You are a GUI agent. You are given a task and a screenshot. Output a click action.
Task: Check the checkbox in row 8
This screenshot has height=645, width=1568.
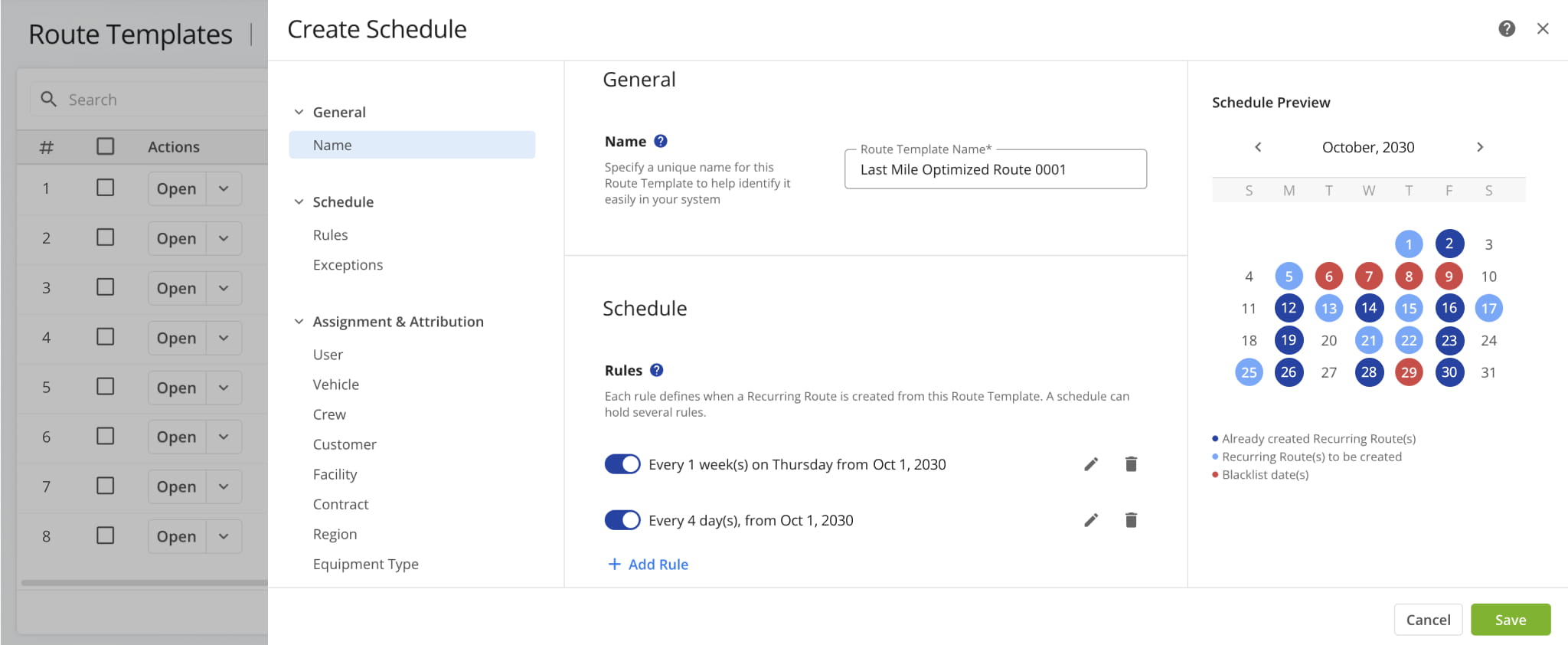click(x=106, y=535)
